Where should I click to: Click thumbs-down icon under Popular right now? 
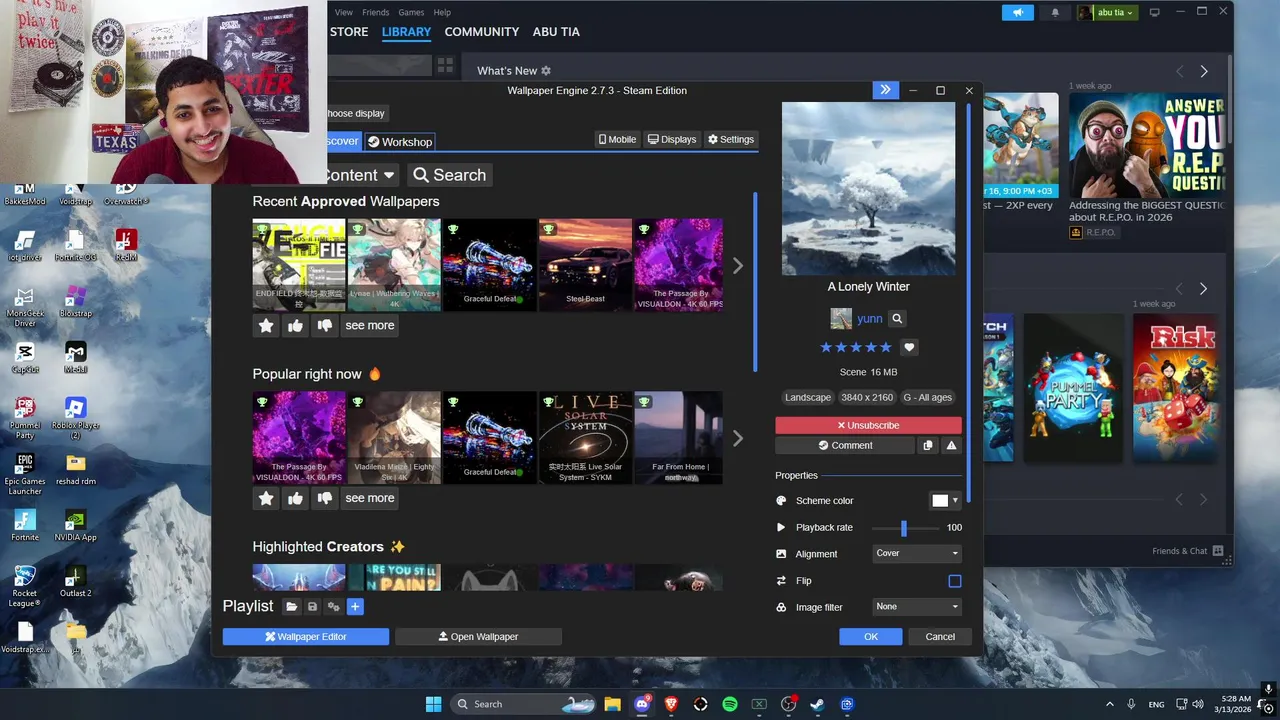(x=324, y=498)
